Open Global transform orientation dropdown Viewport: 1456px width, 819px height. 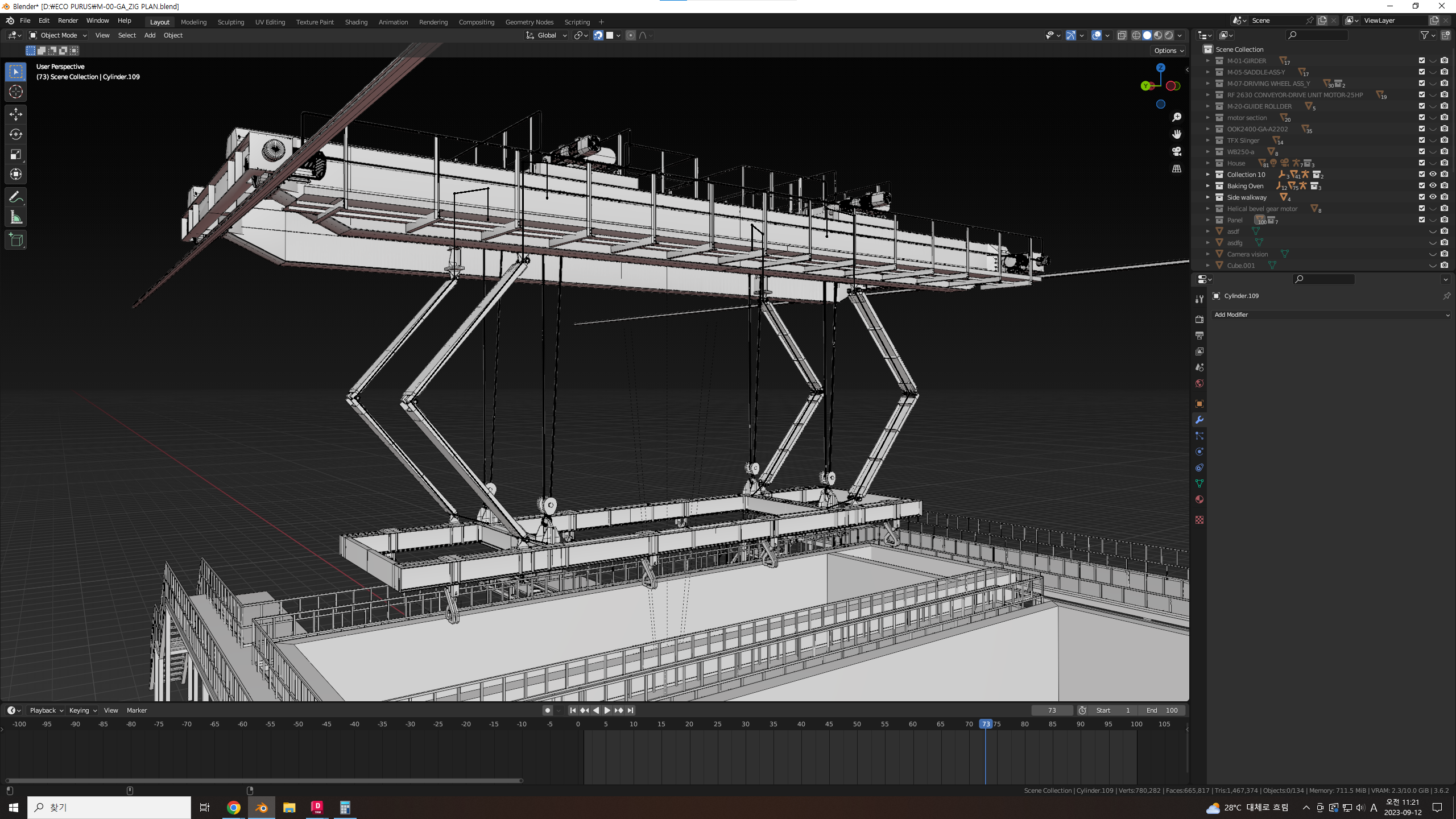(x=547, y=35)
